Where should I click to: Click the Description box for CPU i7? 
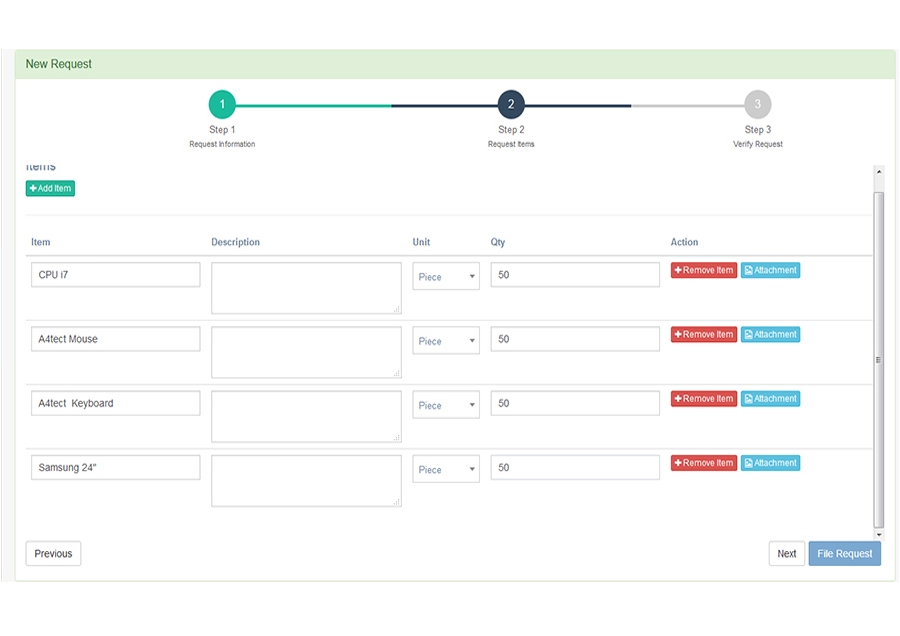(306, 288)
